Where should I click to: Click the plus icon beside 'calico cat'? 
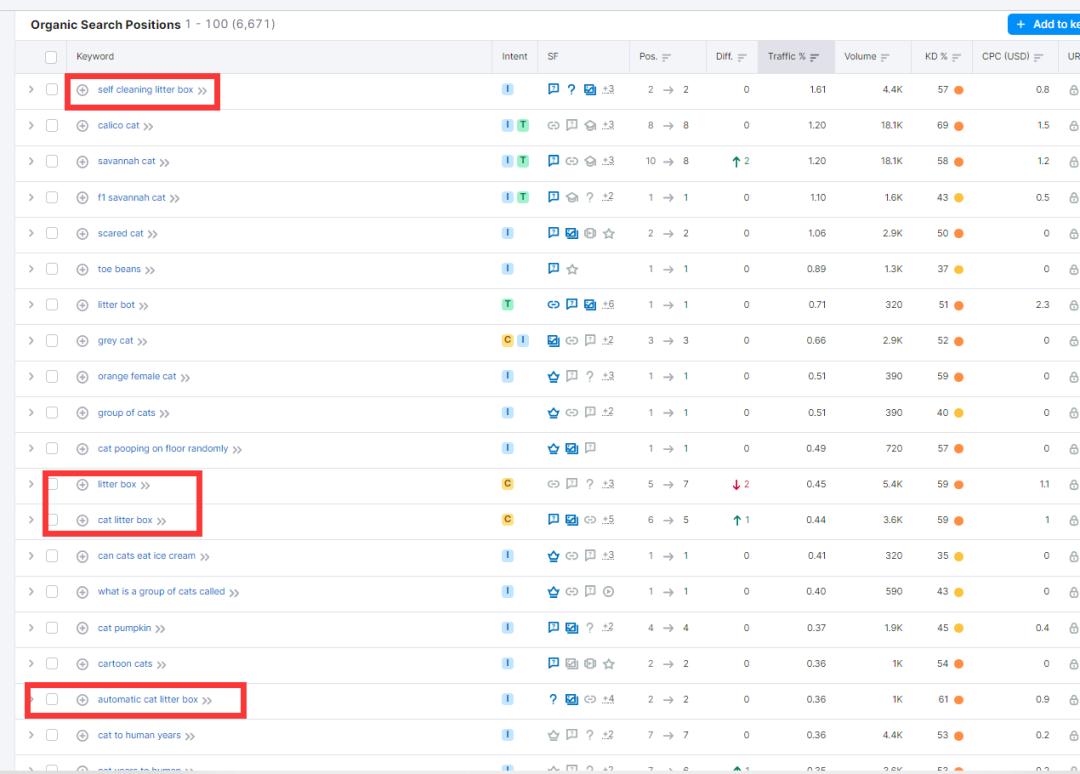(x=83, y=126)
